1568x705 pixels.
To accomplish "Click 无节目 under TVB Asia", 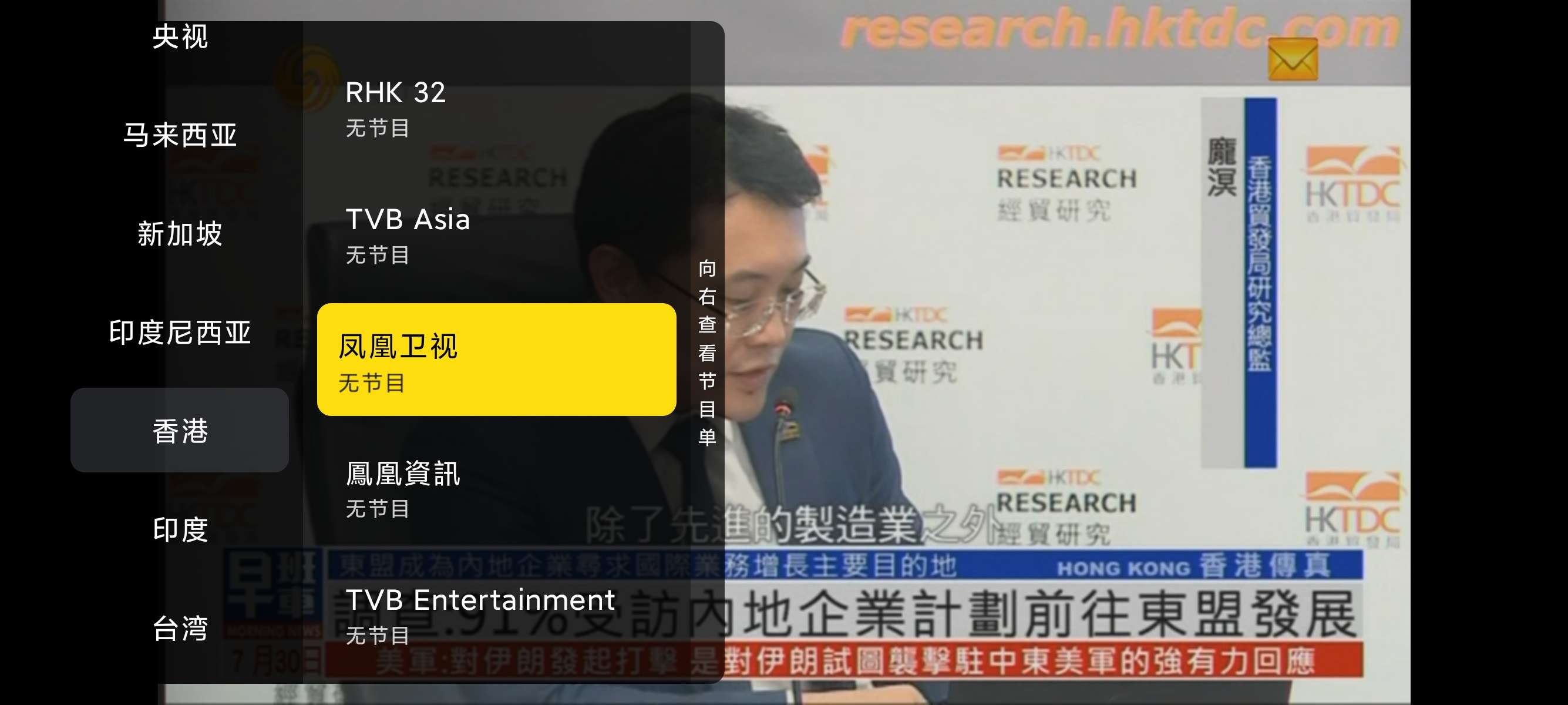I will point(378,255).
